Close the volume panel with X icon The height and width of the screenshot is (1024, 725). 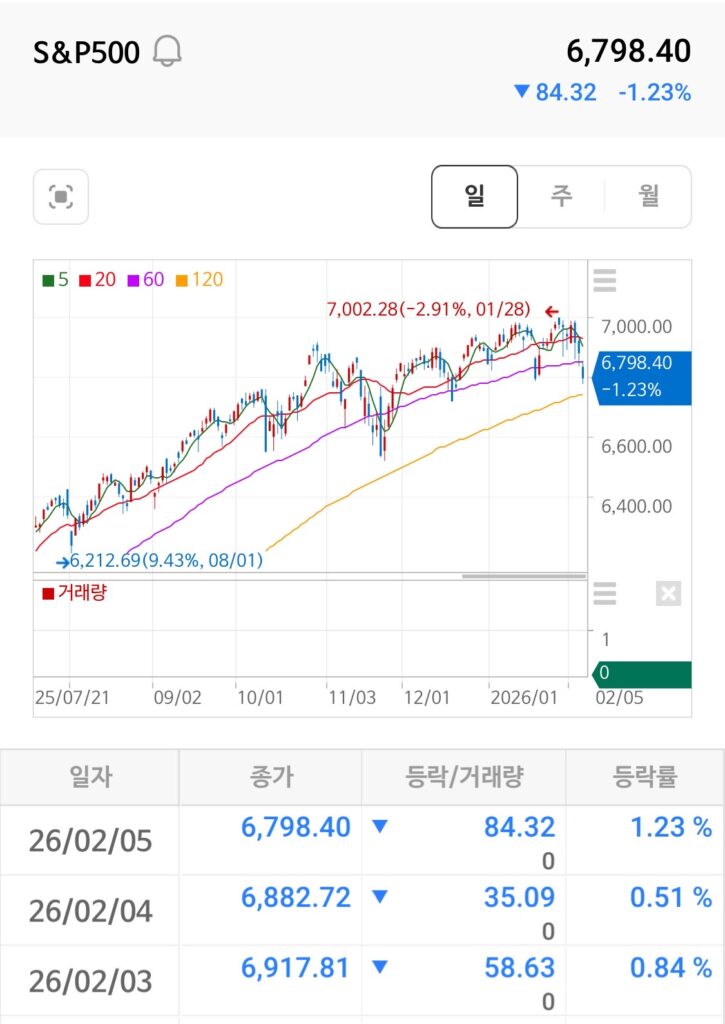668,595
